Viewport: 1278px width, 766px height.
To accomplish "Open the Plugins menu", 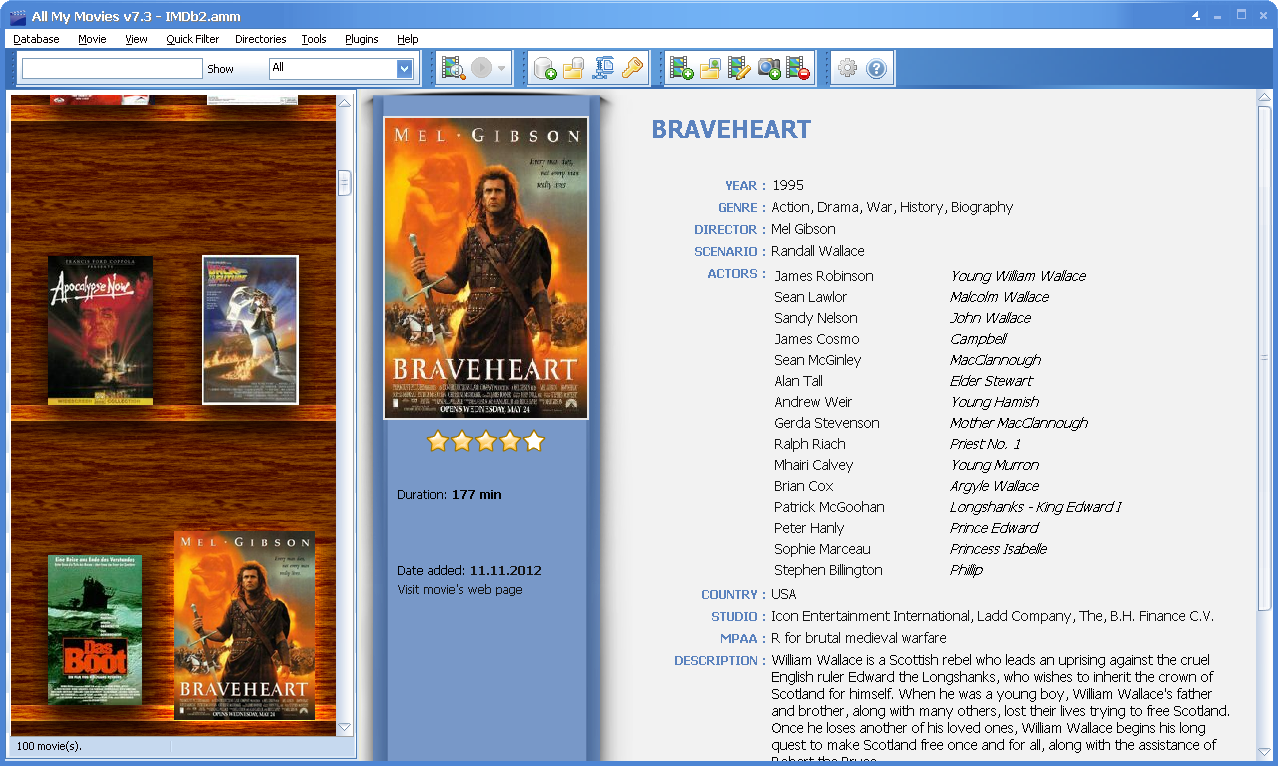I will [362, 39].
